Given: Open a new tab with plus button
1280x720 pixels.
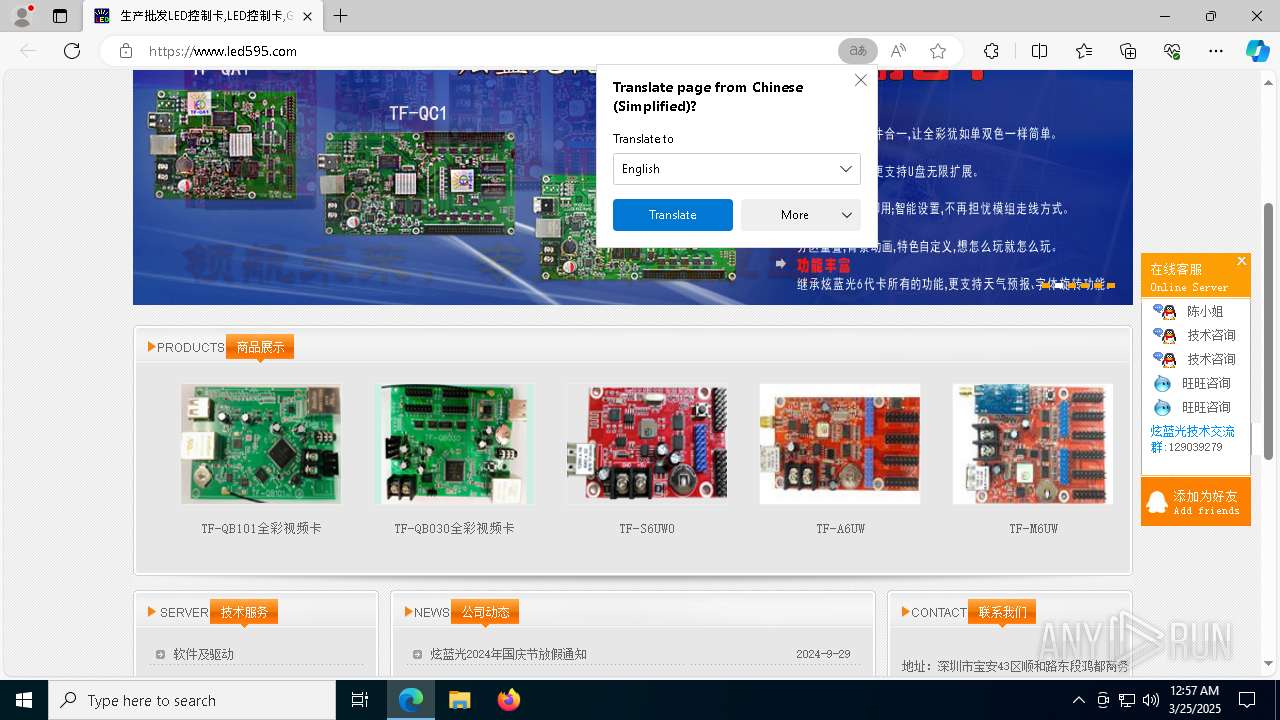Looking at the screenshot, I should click(340, 16).
